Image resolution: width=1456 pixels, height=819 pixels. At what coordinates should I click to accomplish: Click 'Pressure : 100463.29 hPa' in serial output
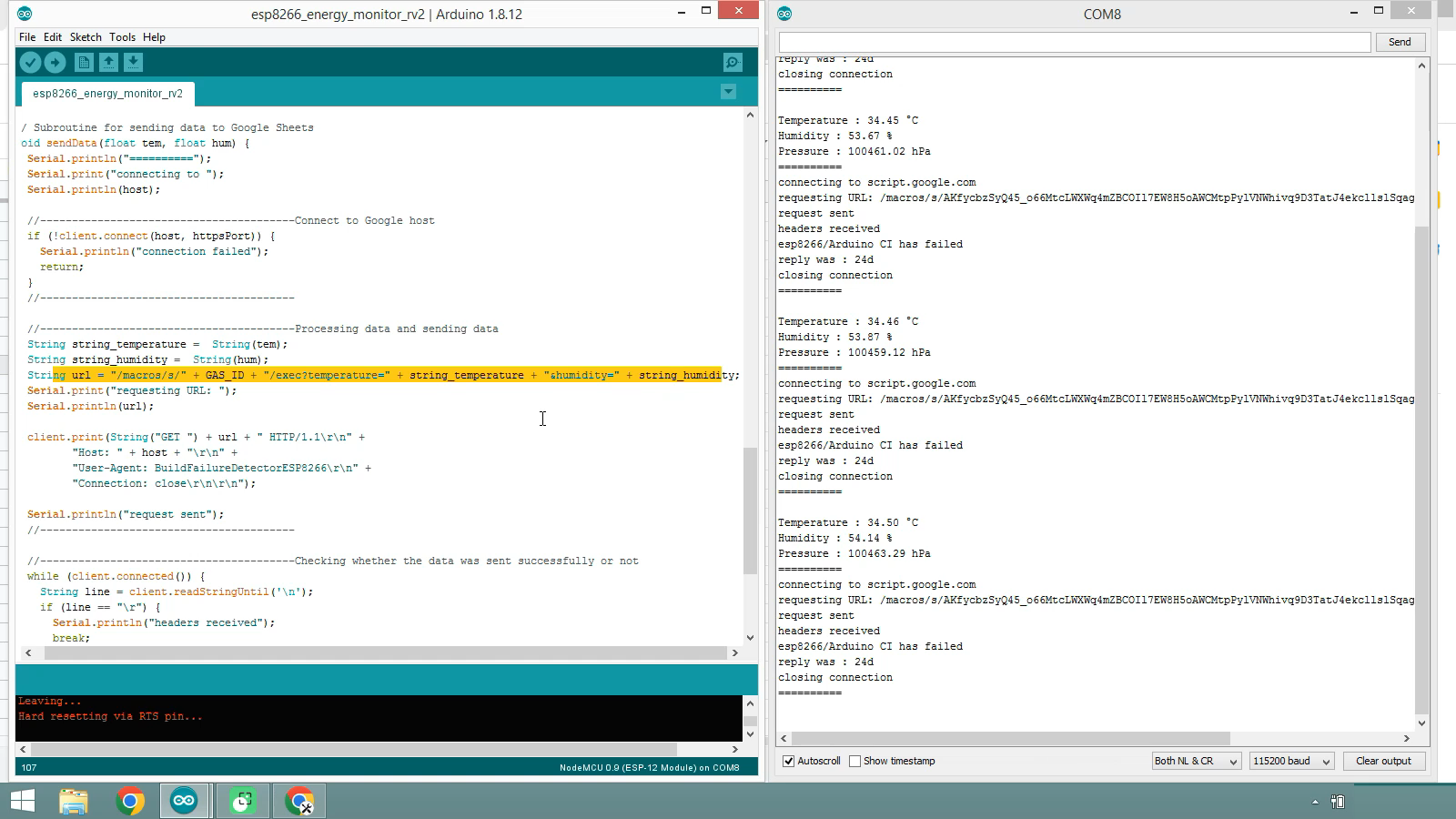click(x=854, y=553)
